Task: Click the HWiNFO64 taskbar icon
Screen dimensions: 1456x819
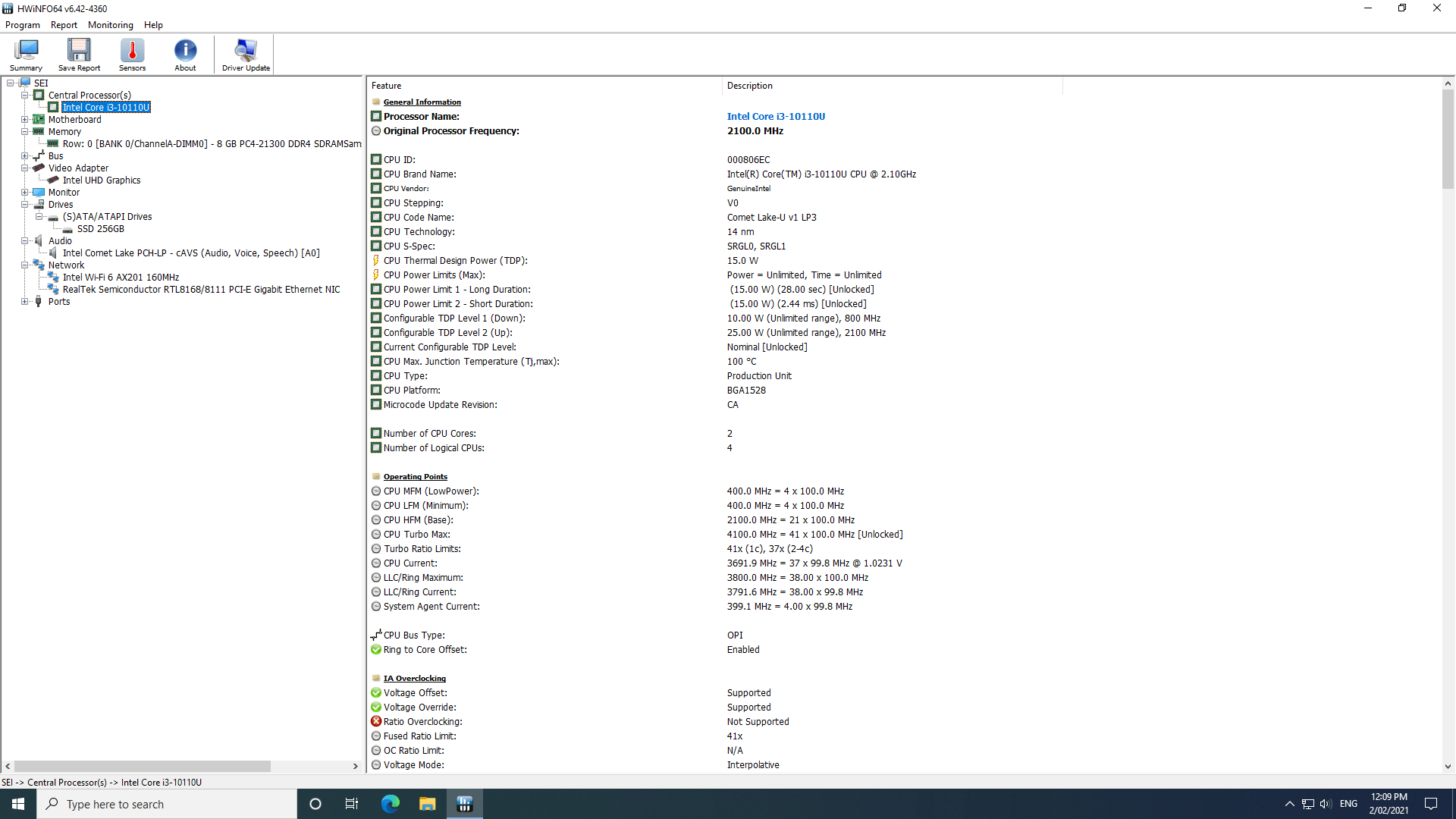Action: (x=465, y=804)
